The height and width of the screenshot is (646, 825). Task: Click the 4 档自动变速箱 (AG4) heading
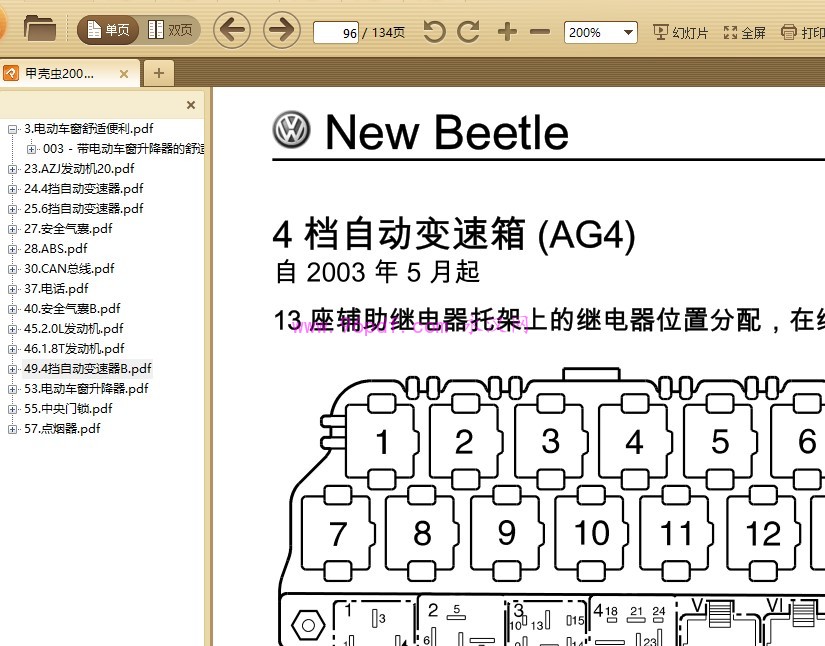click(x=455, y=235)
